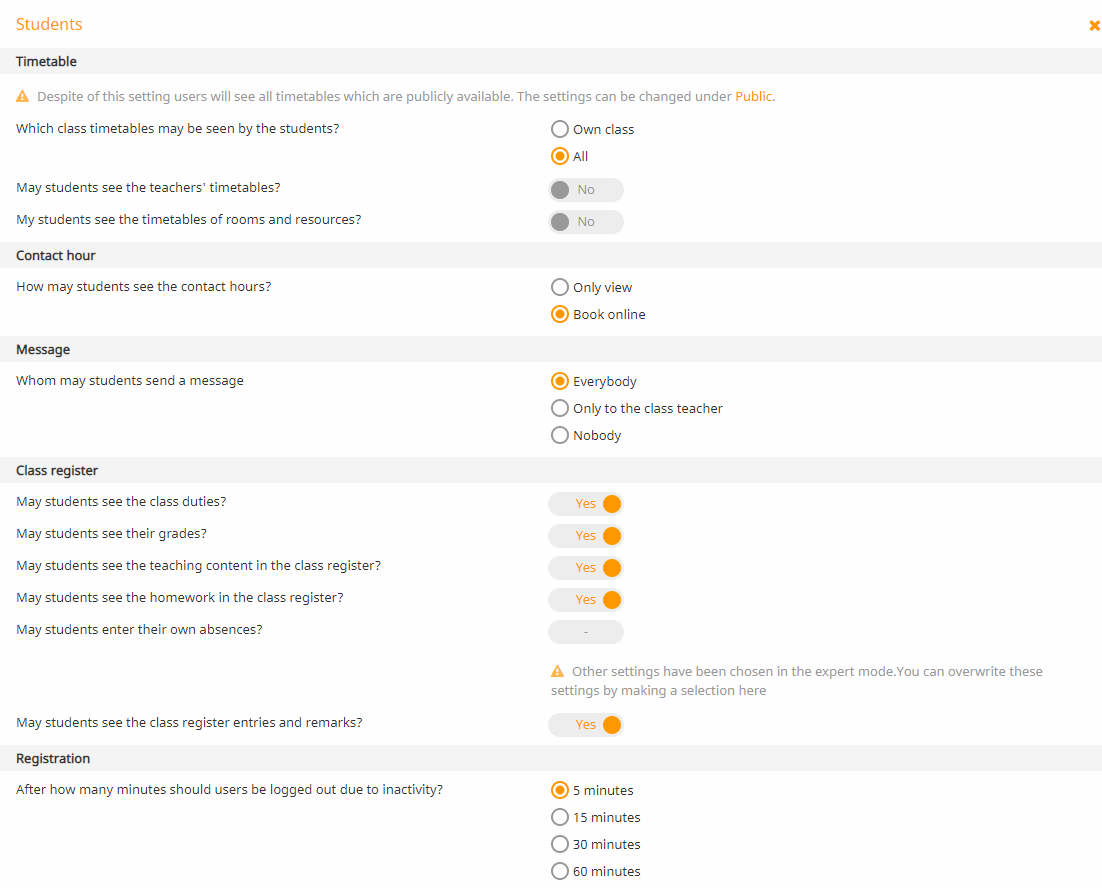Choose Book online for contact hours
The height and width of the screenshot is (888, 1102).
(x=560, y=314)
